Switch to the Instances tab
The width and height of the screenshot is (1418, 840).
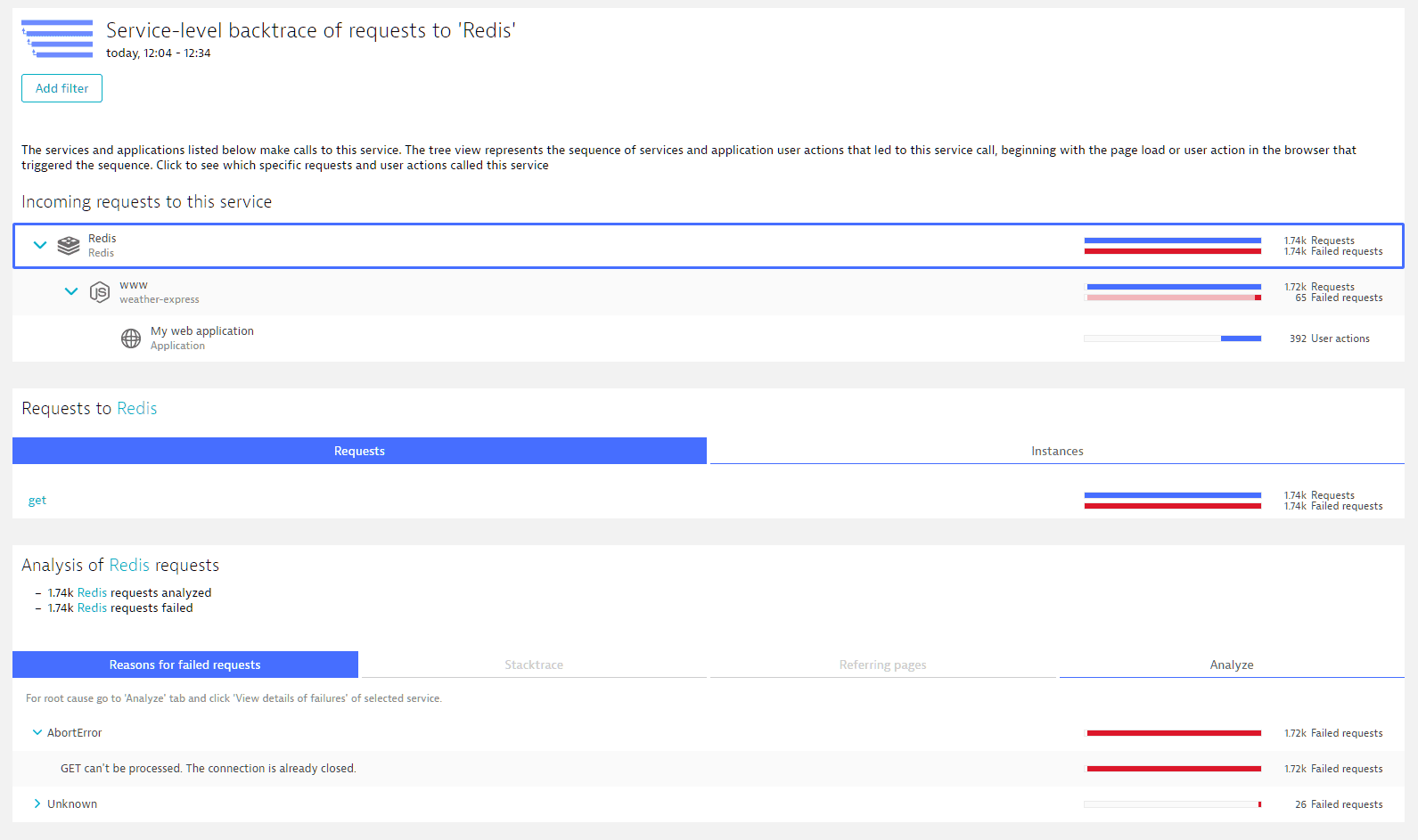coord(1057,451)
